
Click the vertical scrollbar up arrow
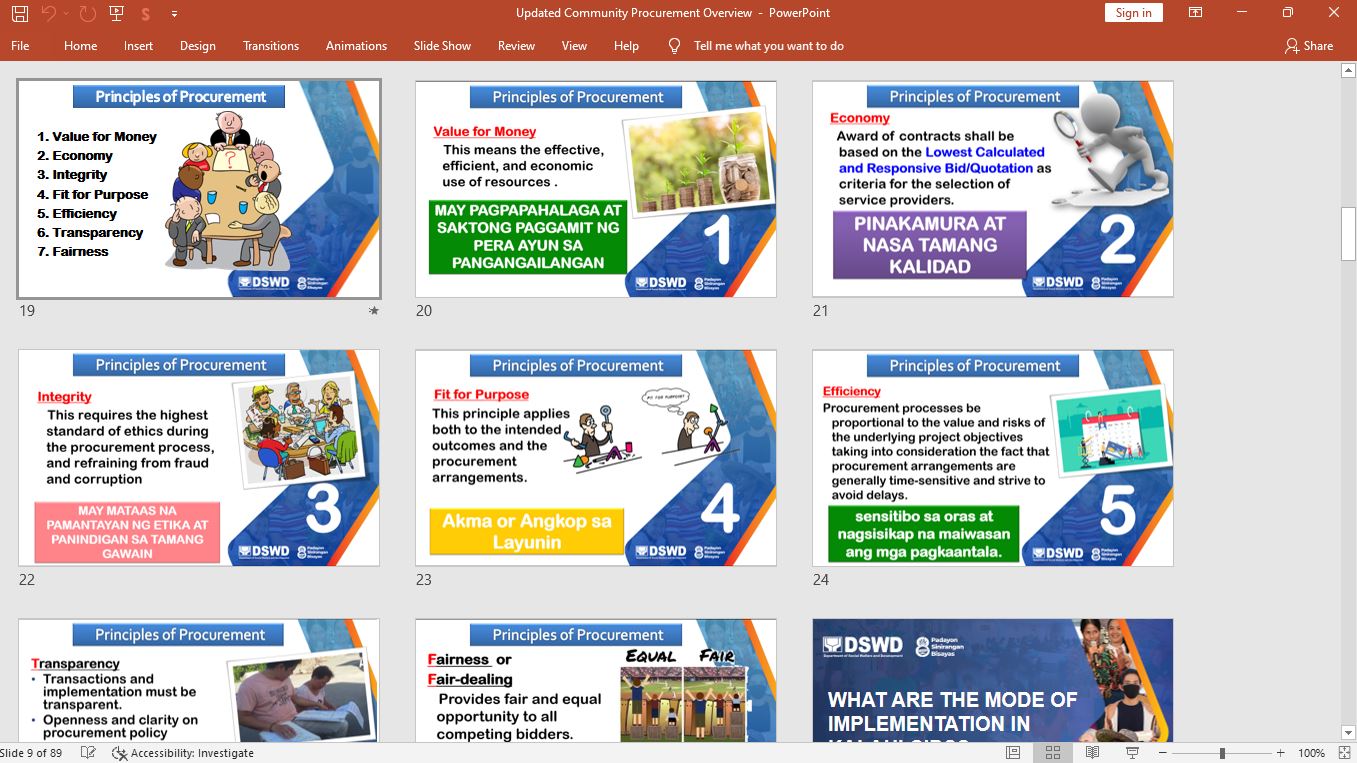(x=1348, y=71)
